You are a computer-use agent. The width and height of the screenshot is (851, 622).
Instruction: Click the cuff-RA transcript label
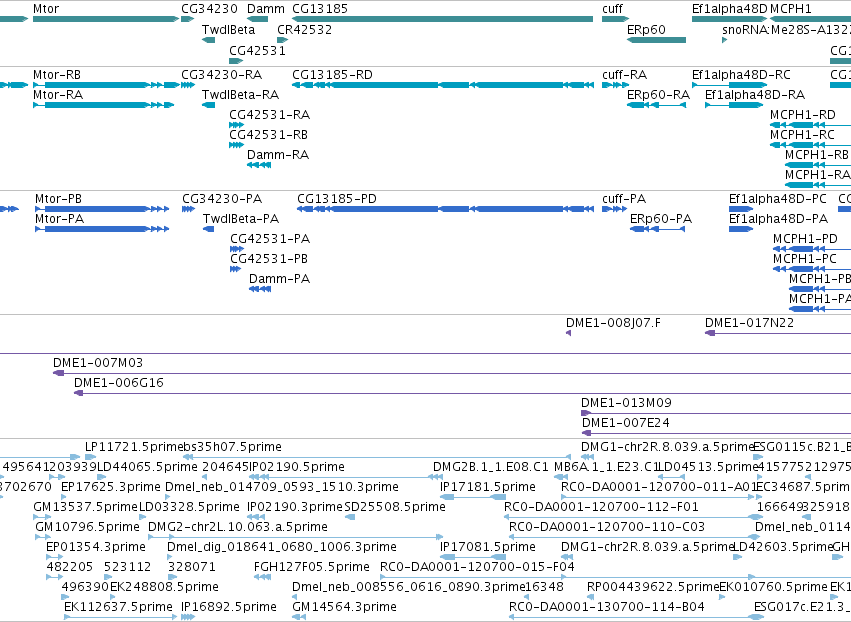pos(624,75)
